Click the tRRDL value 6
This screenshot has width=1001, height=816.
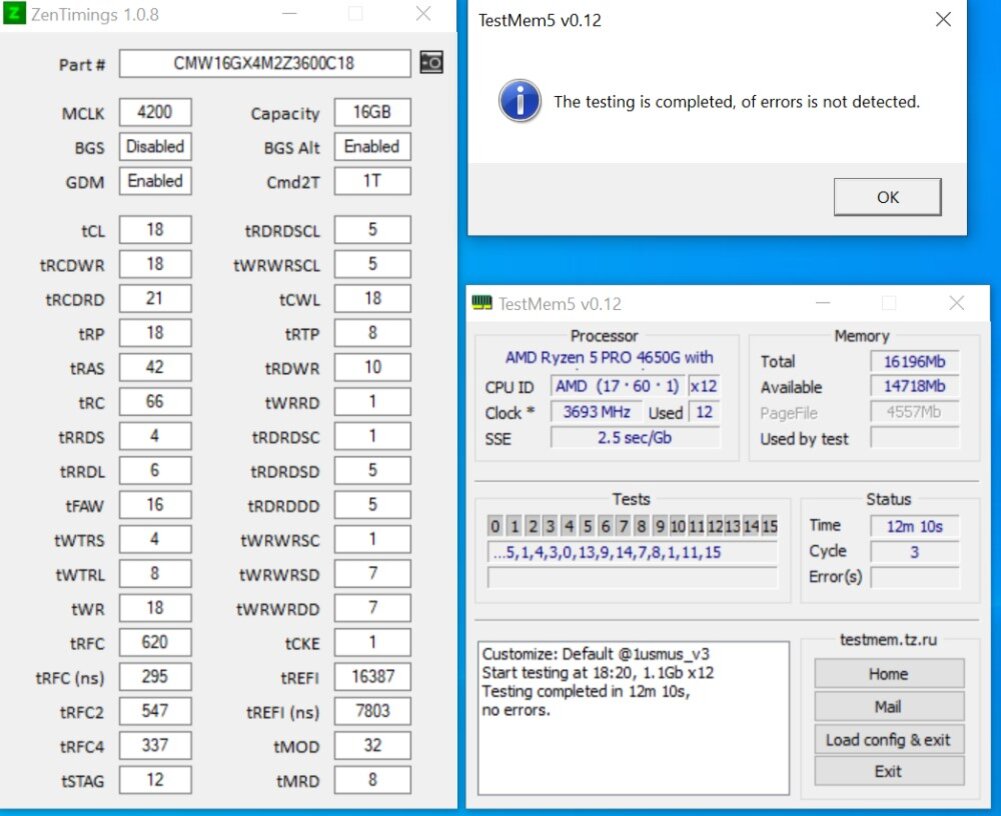[x=155, y=471]
